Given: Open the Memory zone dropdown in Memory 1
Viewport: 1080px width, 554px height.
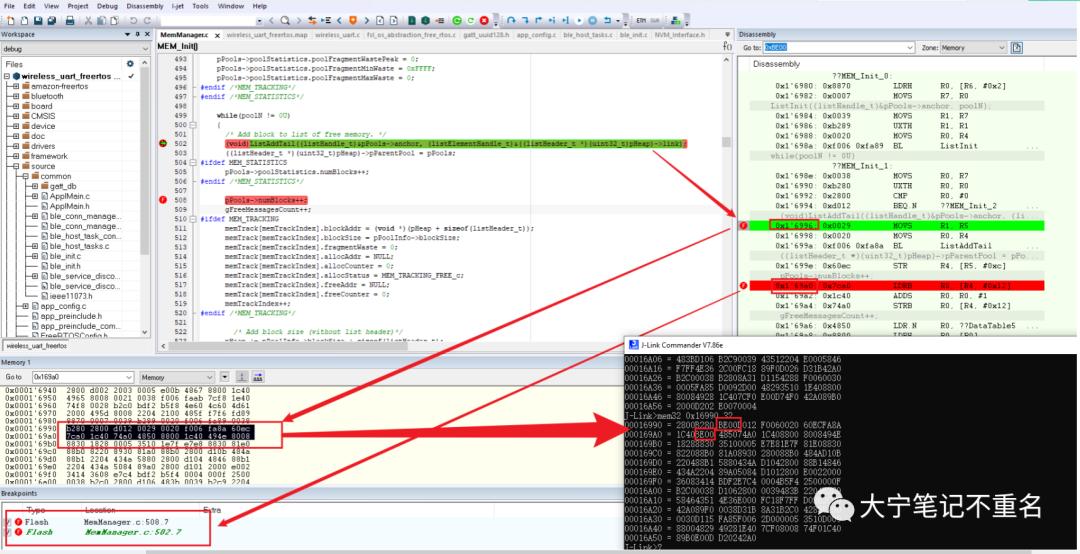Looking at the screenshot, I should click(174, 377).
